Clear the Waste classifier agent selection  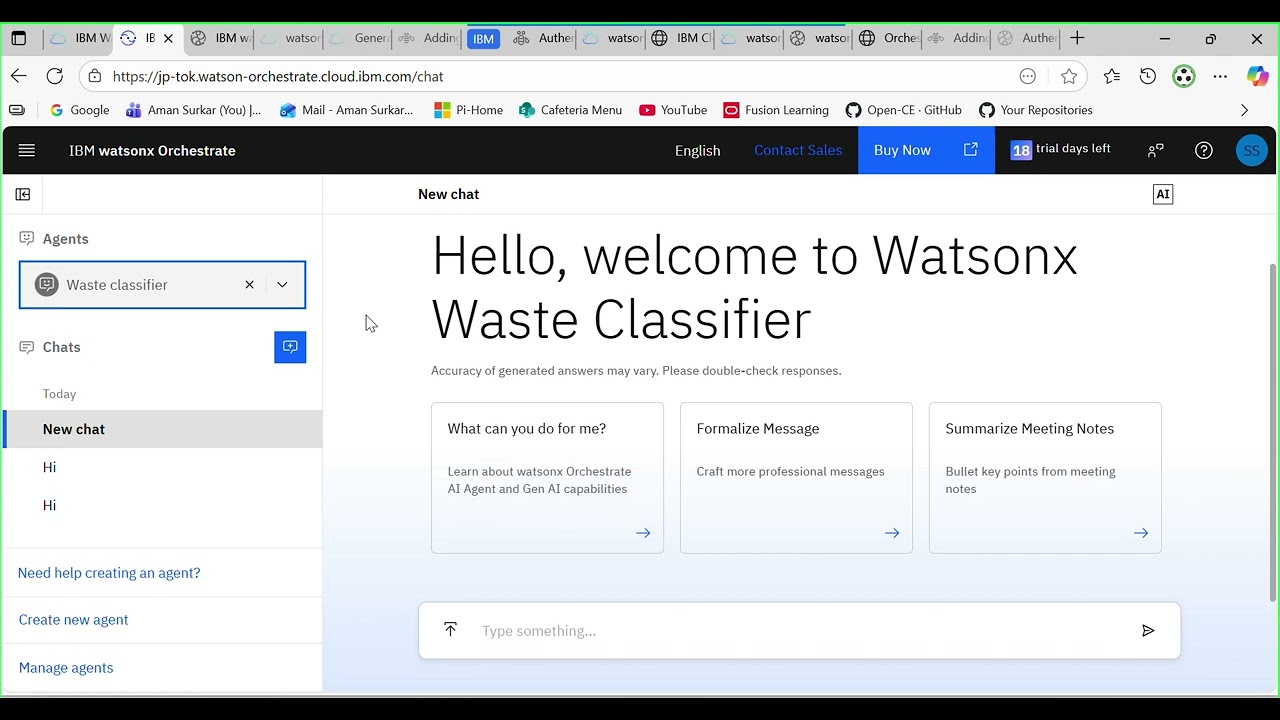pyautogui.click(x=250, y=285)
